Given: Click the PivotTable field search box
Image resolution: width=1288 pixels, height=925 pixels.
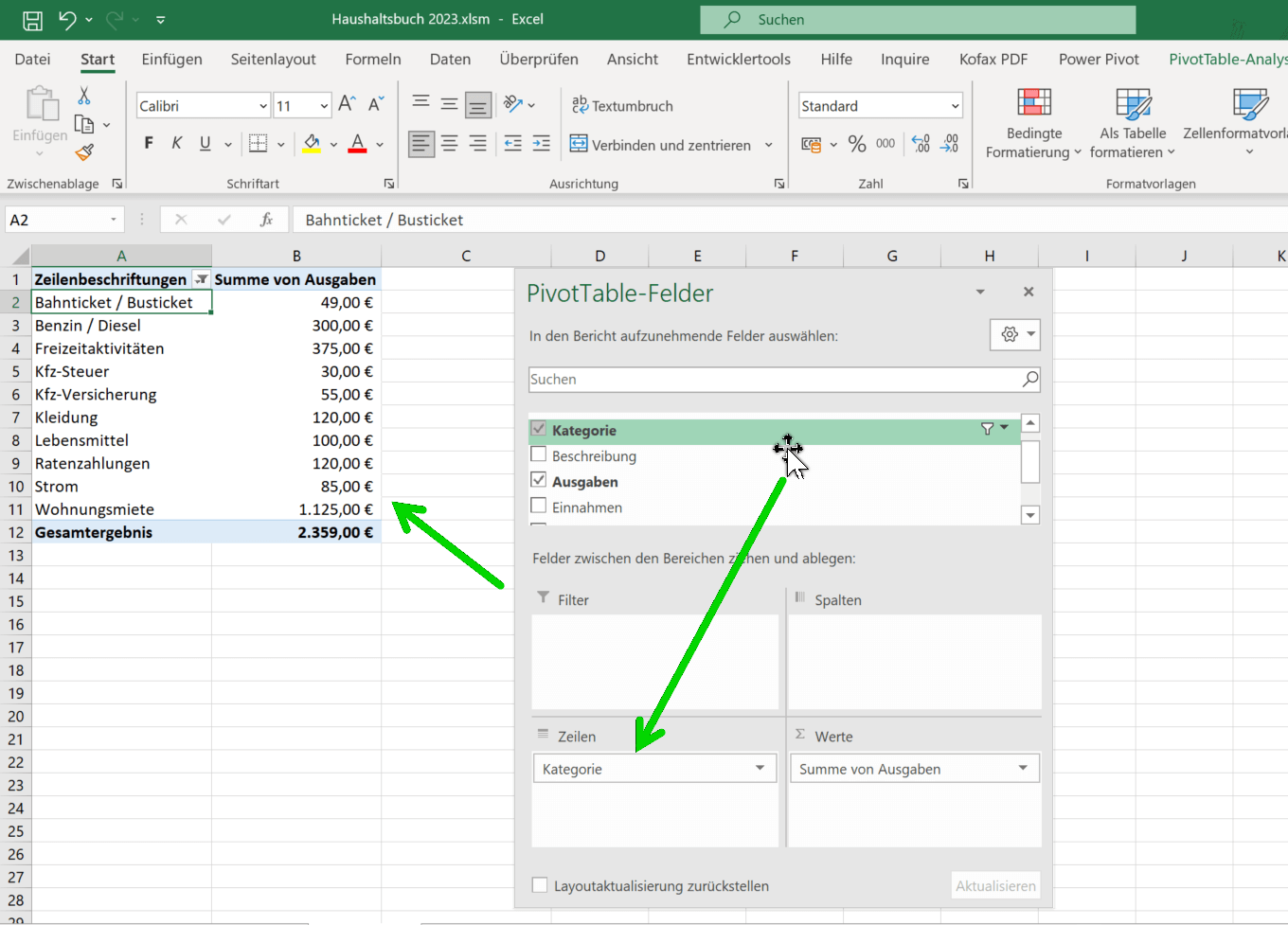Looking at the screenshot, I should (x=784, y=379).
